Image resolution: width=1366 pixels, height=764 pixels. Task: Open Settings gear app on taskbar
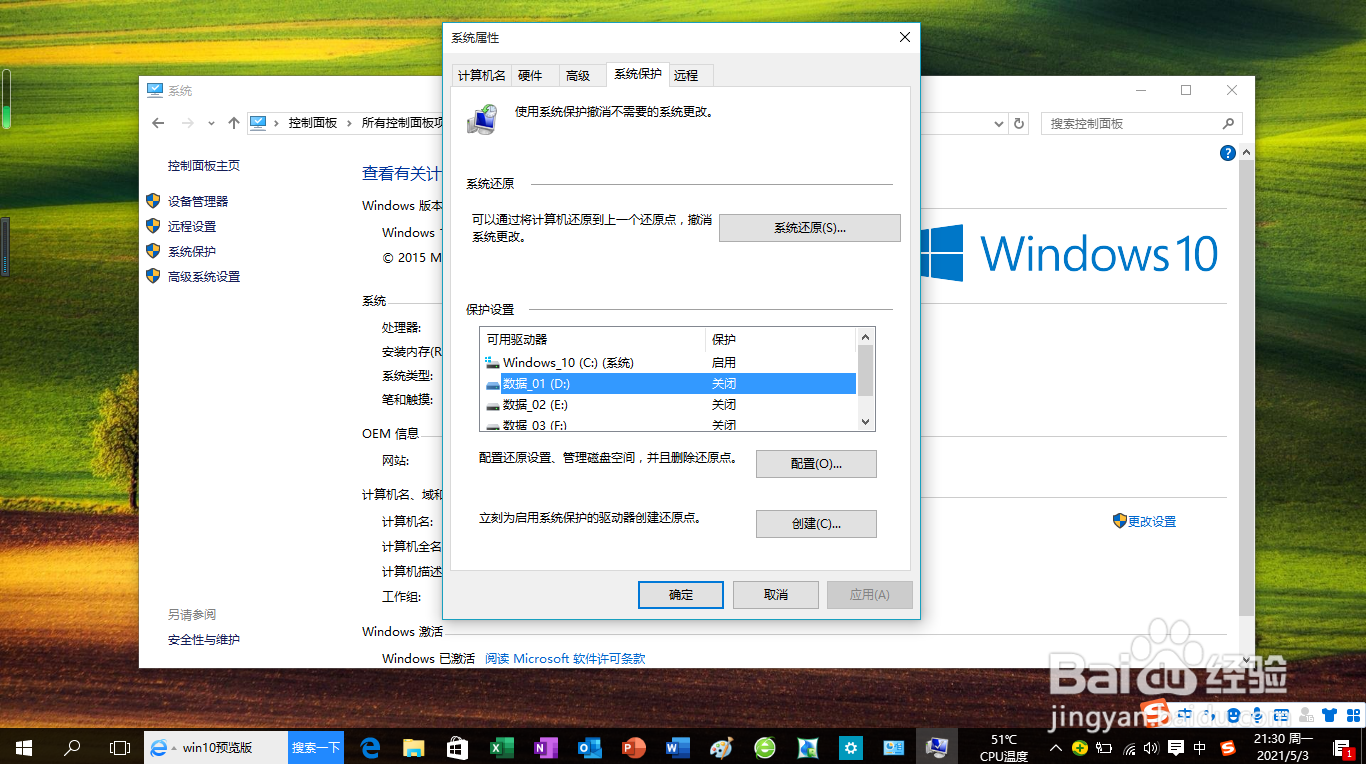click(852, 747)
